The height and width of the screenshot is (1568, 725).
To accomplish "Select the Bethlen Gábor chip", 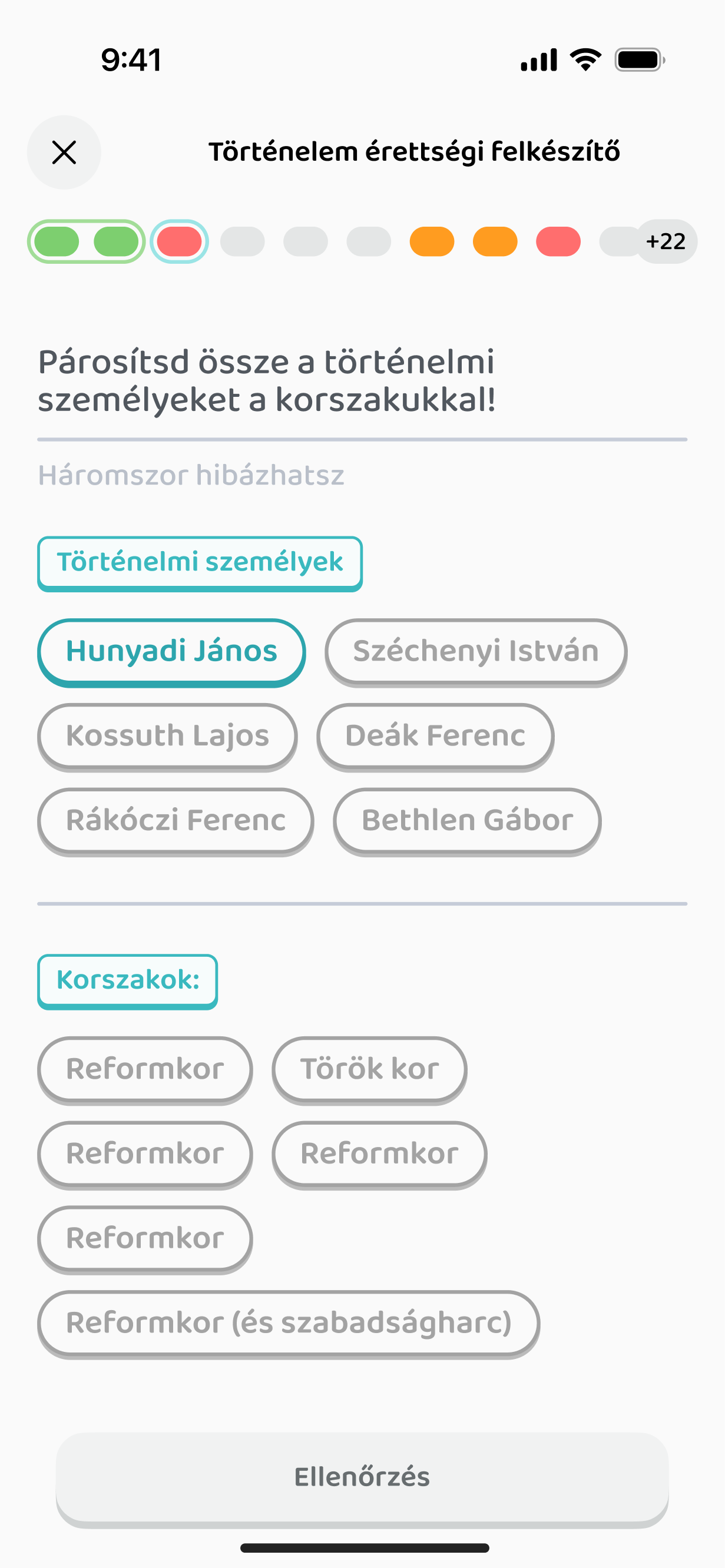I will (x=467, y=821).
